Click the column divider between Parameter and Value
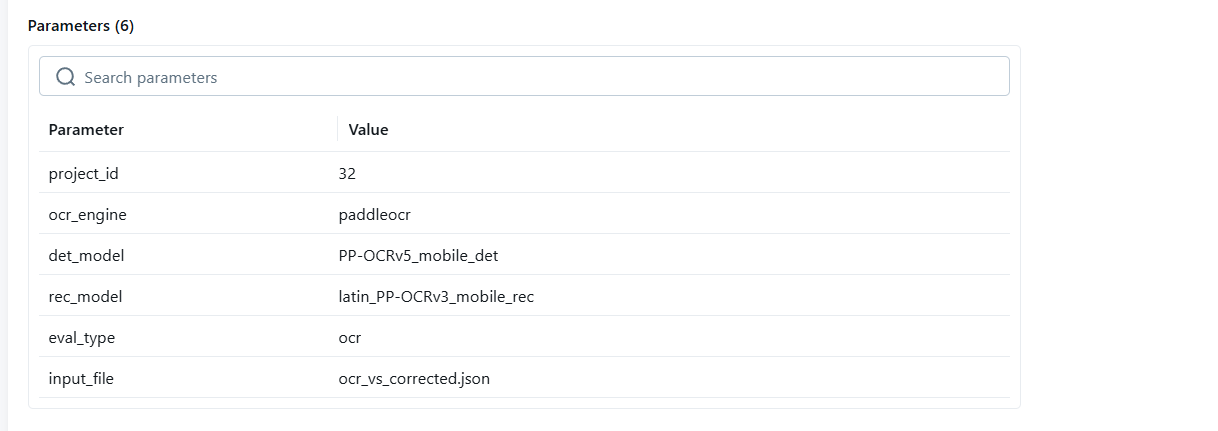This screenshot has height=431, width=1218. pyautogui.click(x=338, y=129)
